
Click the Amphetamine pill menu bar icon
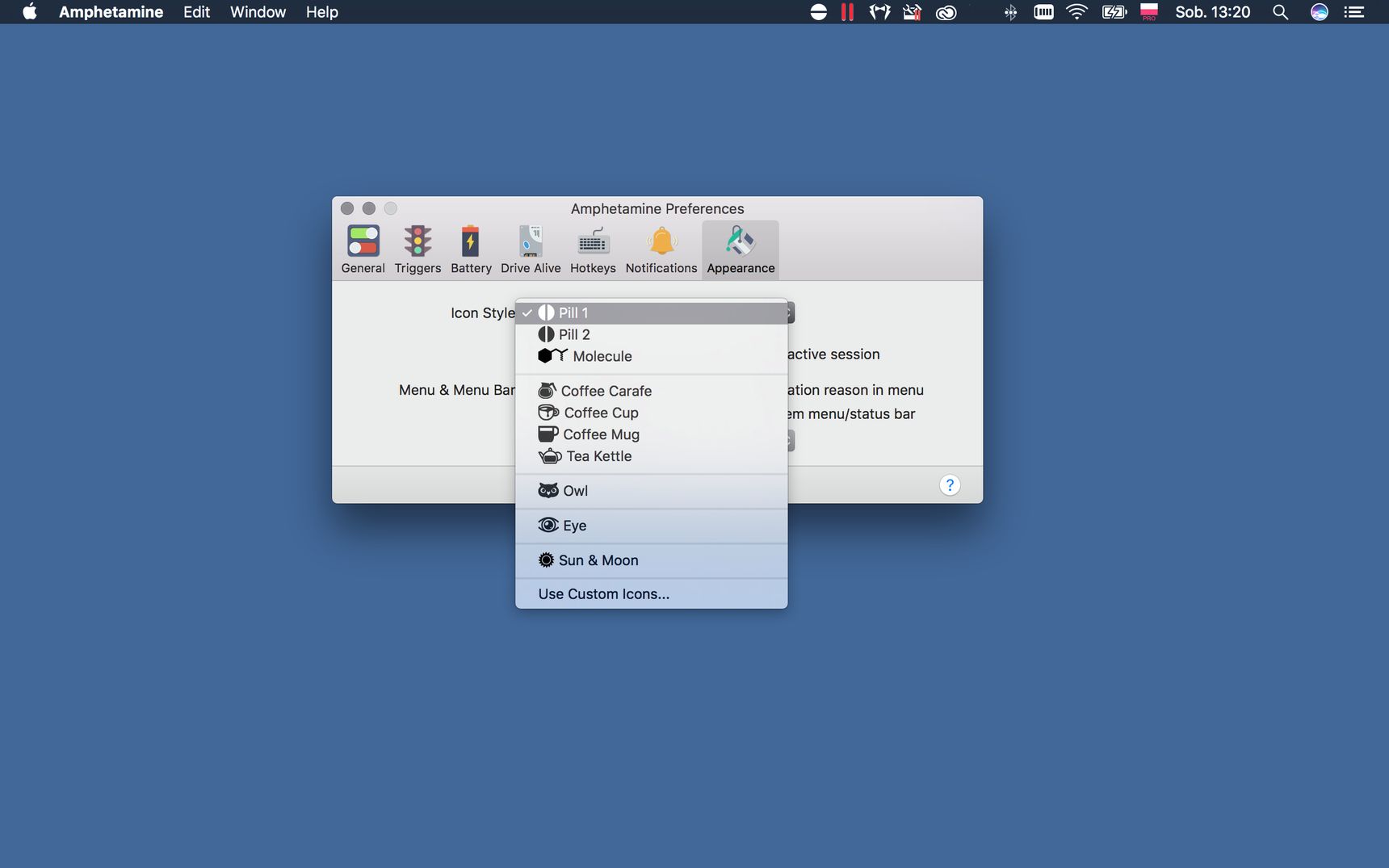tap(818, 12)
